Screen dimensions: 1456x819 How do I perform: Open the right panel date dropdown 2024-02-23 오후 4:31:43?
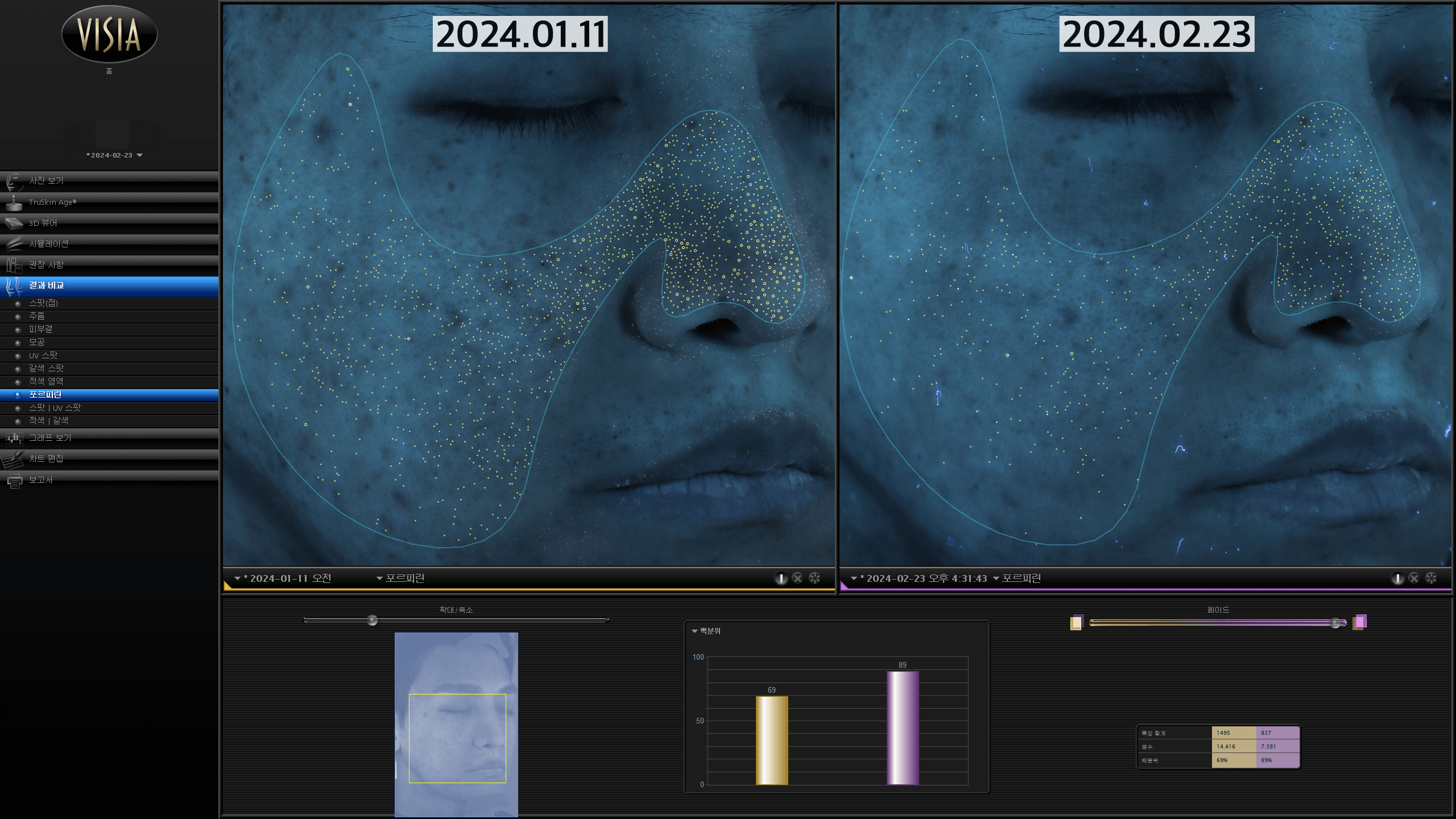pos(919,578)
